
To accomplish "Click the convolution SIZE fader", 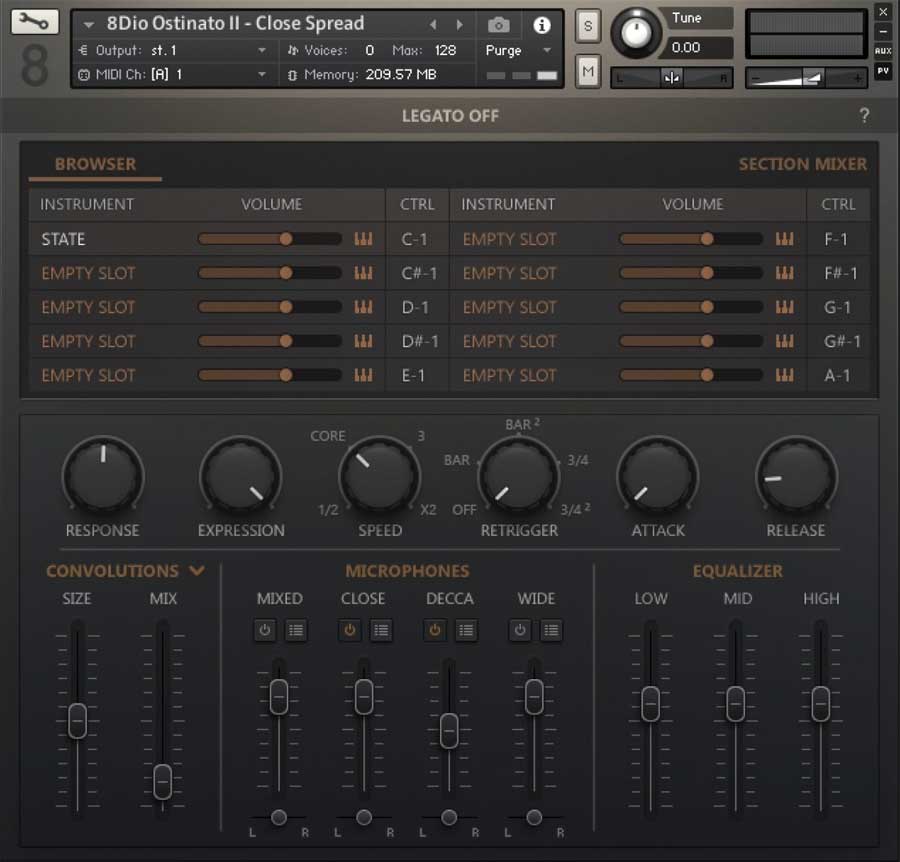I will (x=77, y=720).
